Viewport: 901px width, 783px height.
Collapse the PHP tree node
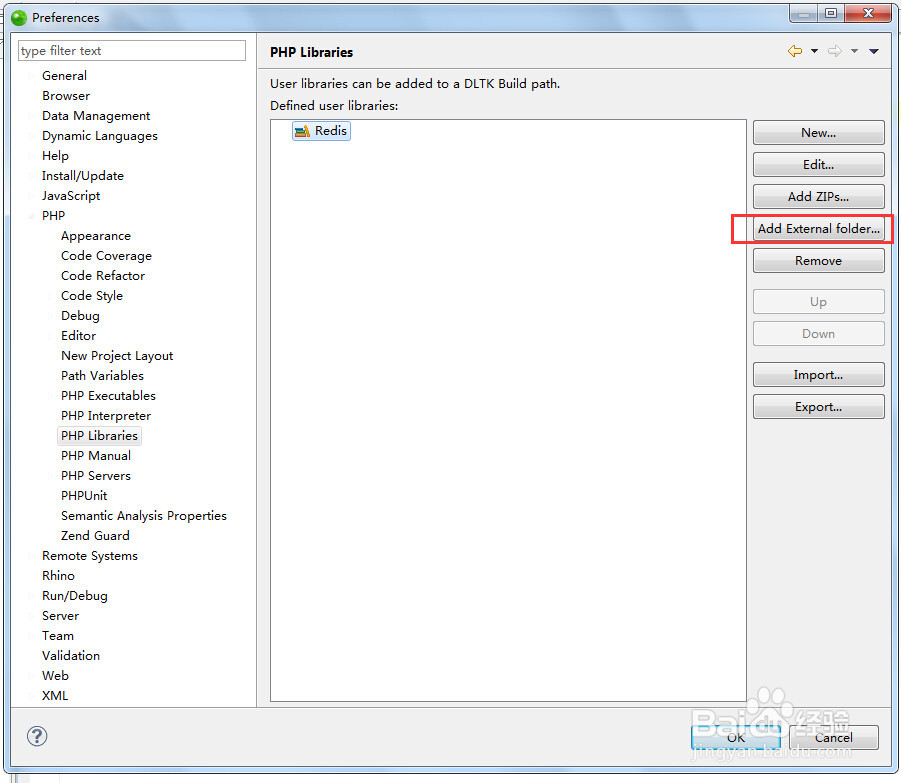[x=32, y=217]
